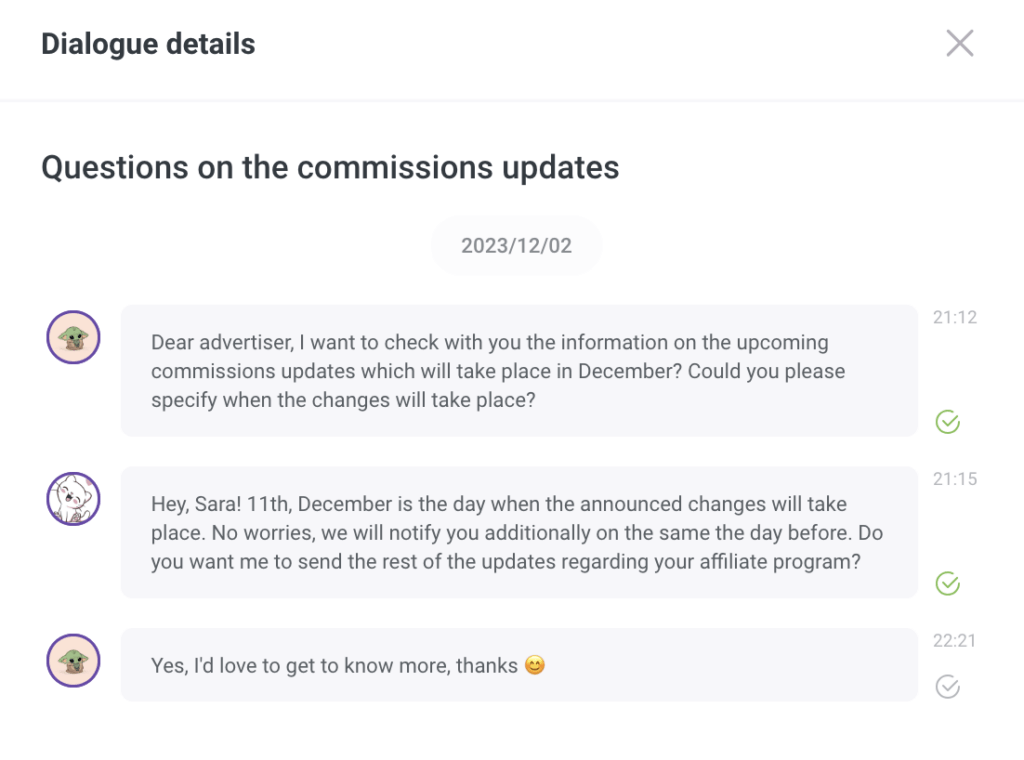Click the 21:15 time marker
The image size is (1024, 760).
954,479
